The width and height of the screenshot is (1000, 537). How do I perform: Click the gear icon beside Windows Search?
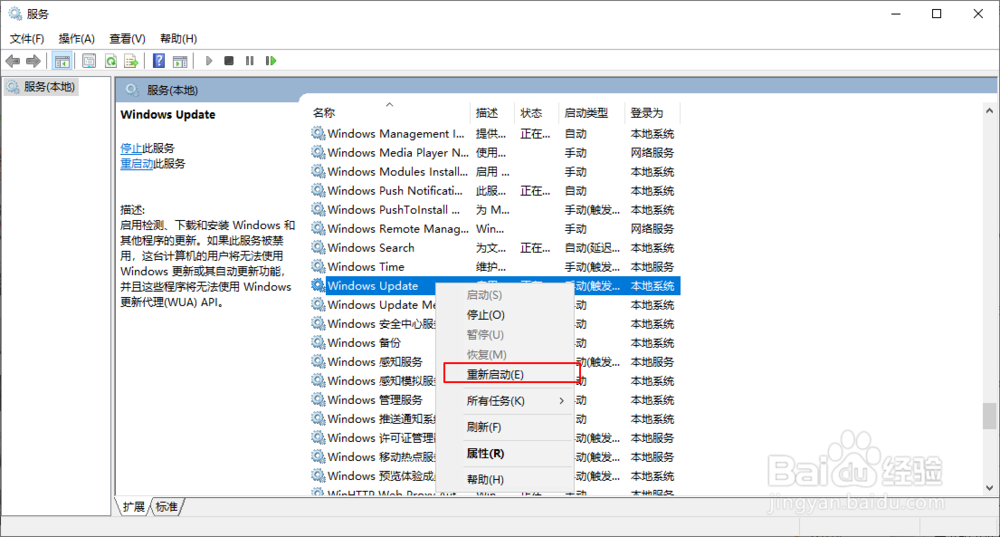pyautogui.click(x=318, y=247)
